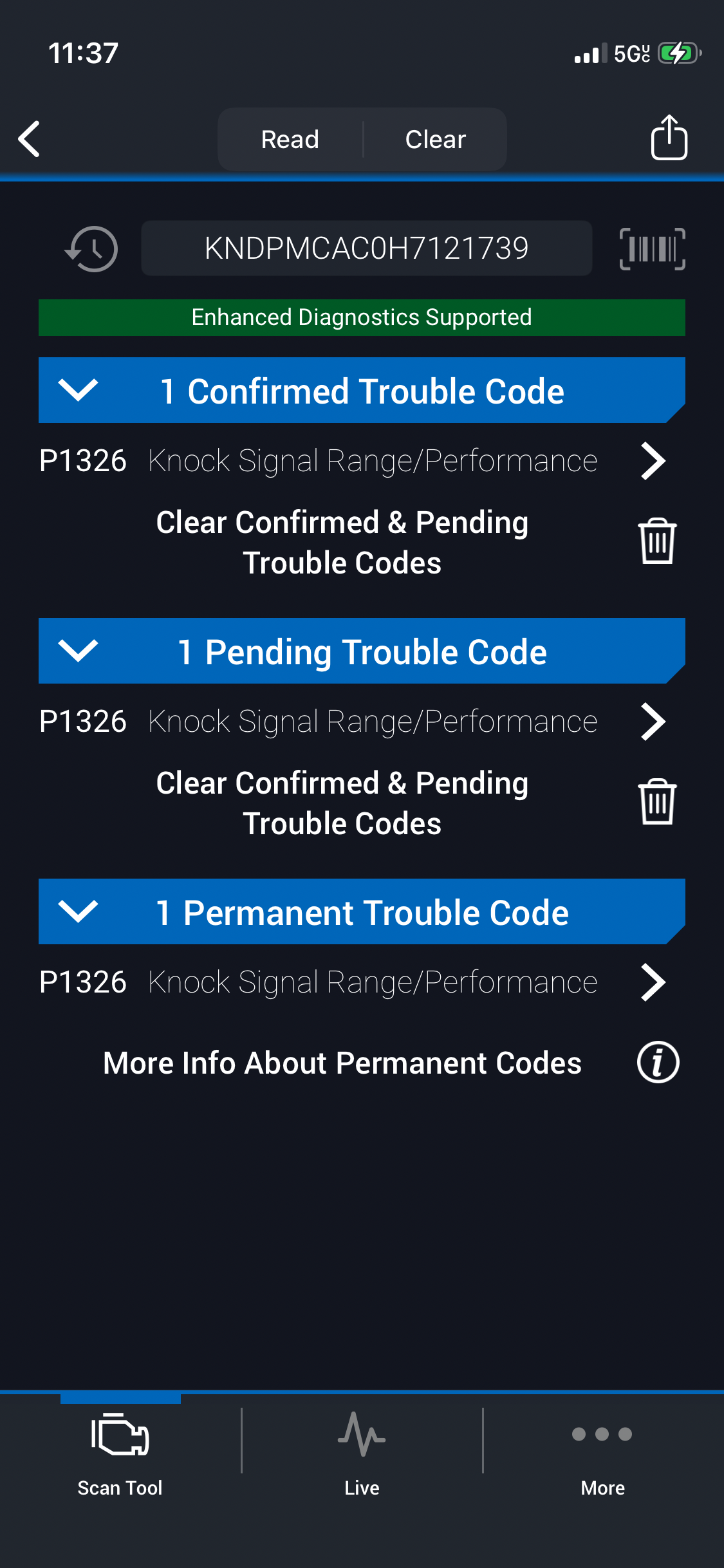Viewport: 724px width, 1568px height.
Task: Open permanent codes info icon
Action: click(658, 1062)
